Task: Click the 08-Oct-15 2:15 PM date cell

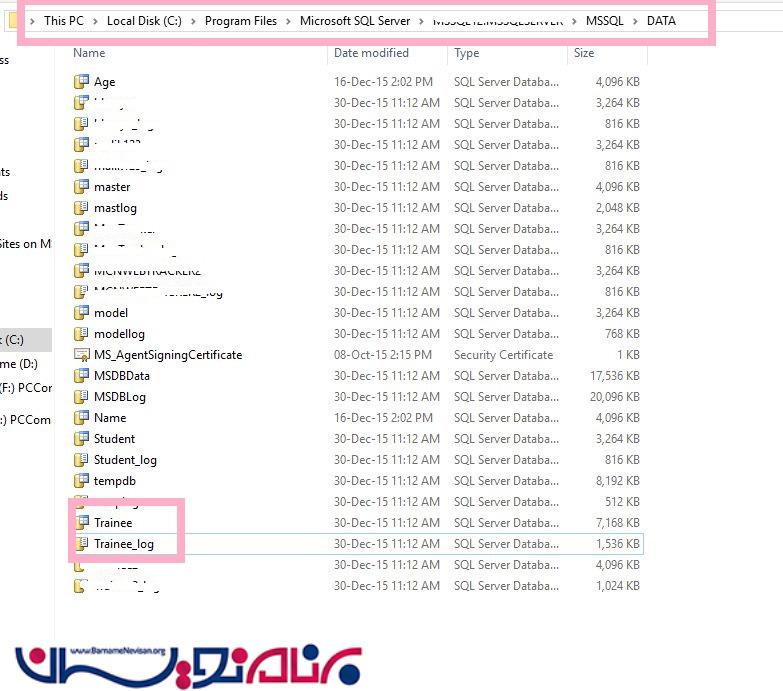Action: pos(383,354)
